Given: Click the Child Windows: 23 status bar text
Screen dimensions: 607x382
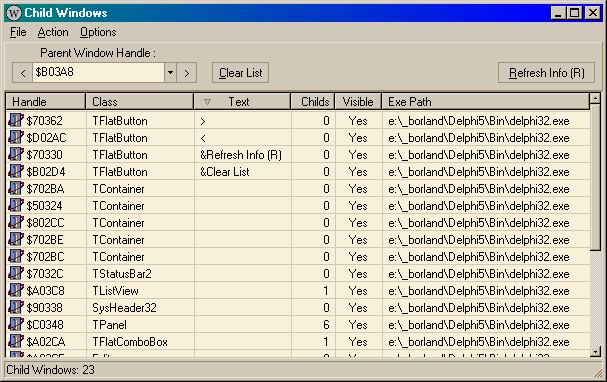Looking at the screenshot, I should pos(50,370).
